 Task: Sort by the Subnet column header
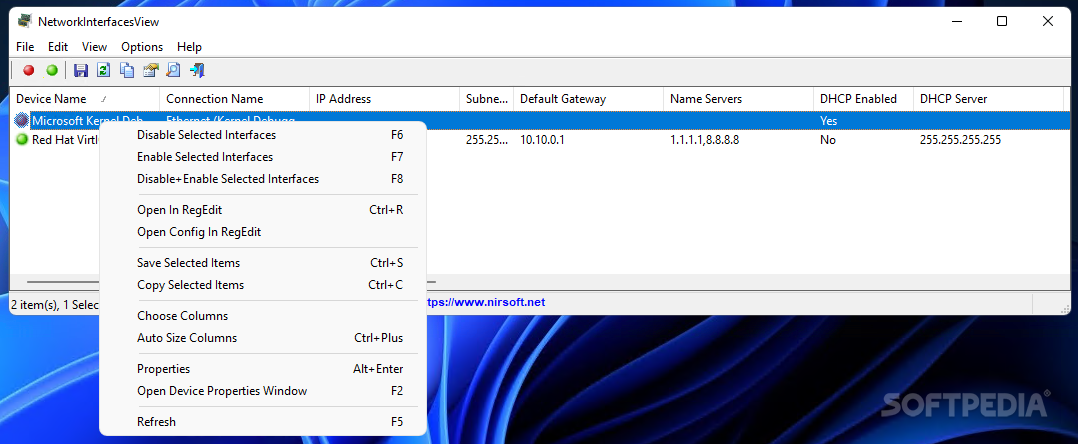487,99
